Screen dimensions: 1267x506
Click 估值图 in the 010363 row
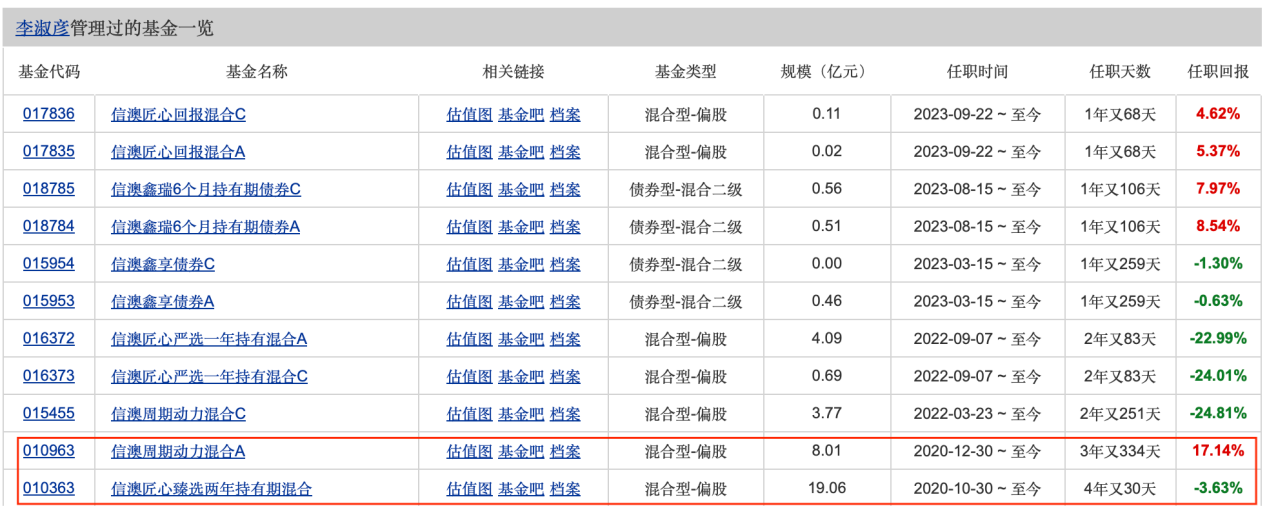pos(469,489)
